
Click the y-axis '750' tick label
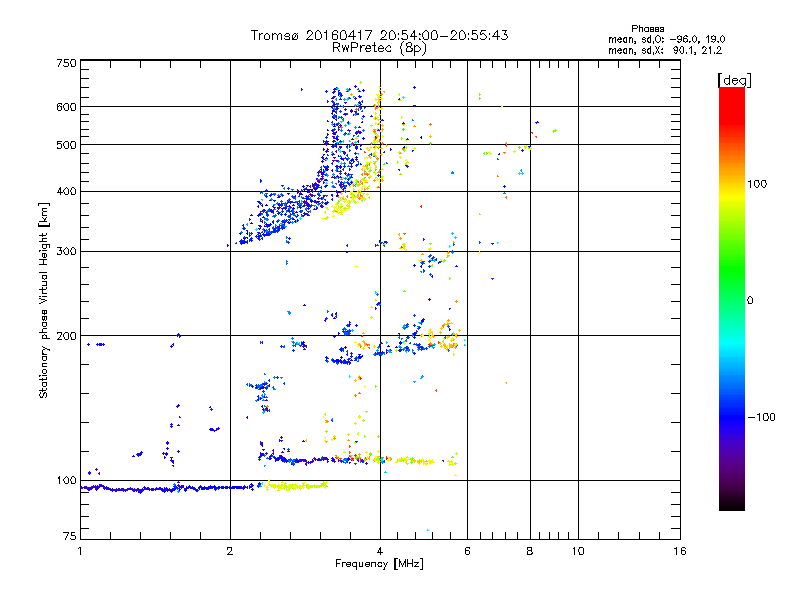66,63
